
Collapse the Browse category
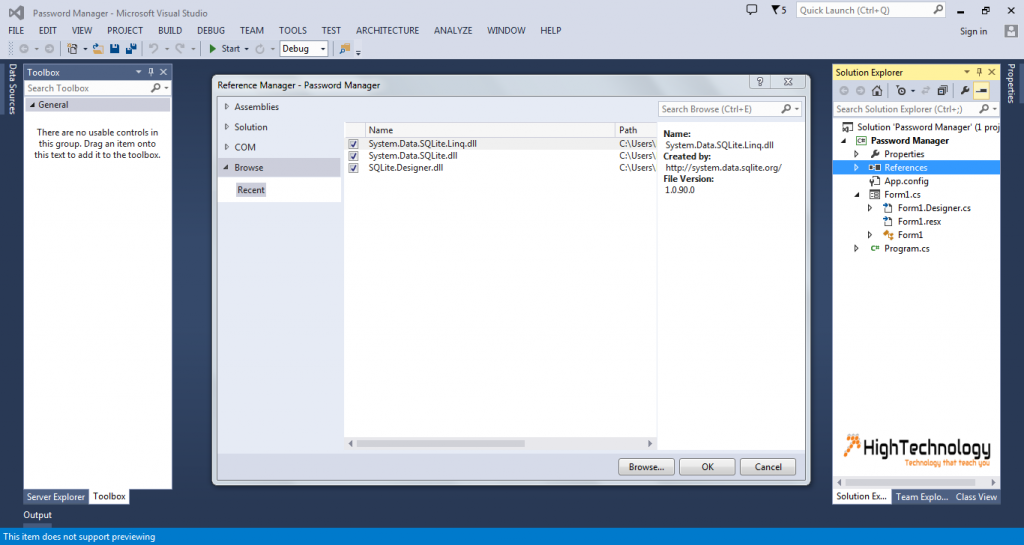tap(227, 167)
